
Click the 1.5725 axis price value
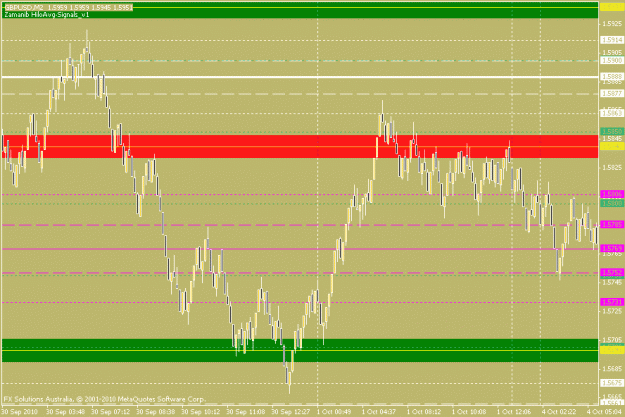tap(612, 311)
